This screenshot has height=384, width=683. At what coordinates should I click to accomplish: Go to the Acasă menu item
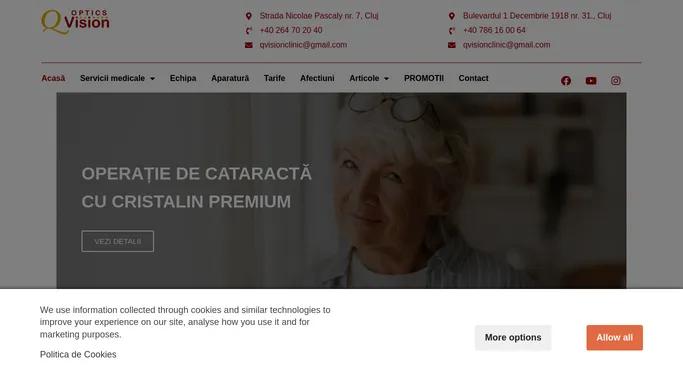point(53,78)
